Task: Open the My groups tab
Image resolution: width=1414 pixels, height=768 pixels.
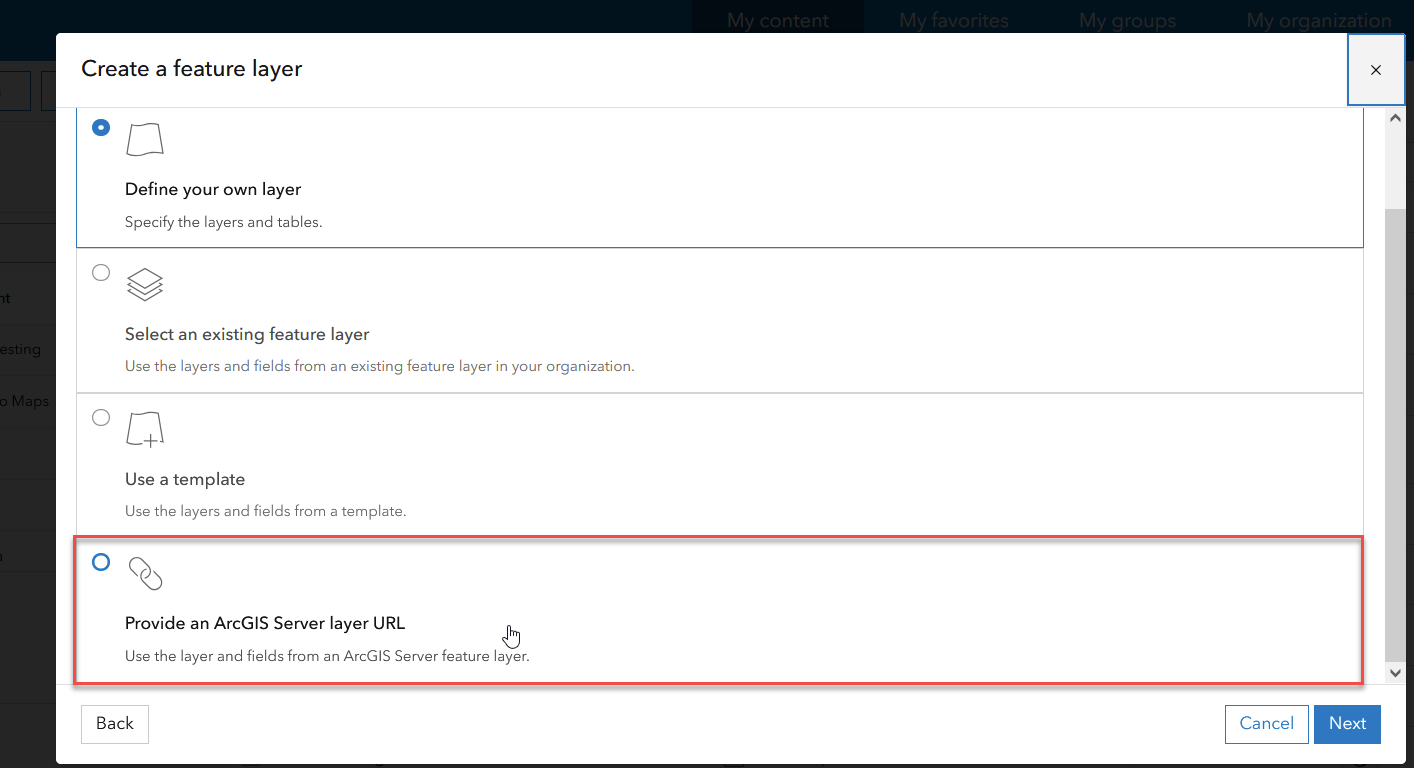Action: coord(1127,20)
